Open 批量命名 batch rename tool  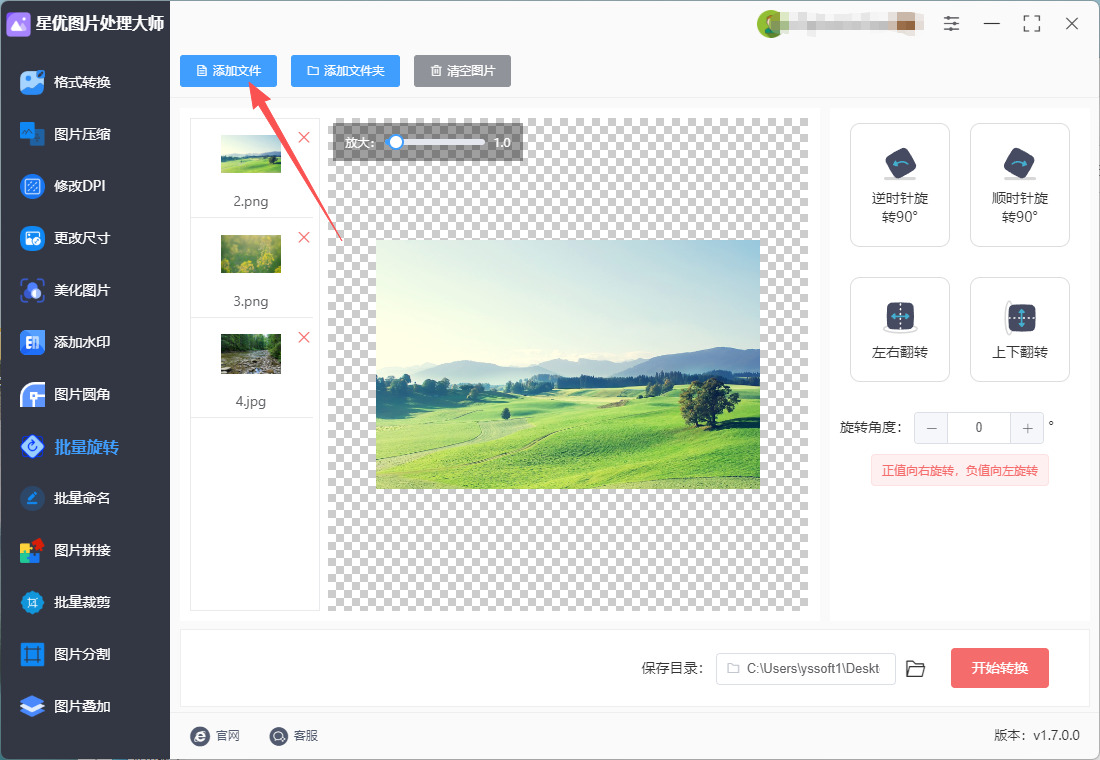tap(66, 498)
